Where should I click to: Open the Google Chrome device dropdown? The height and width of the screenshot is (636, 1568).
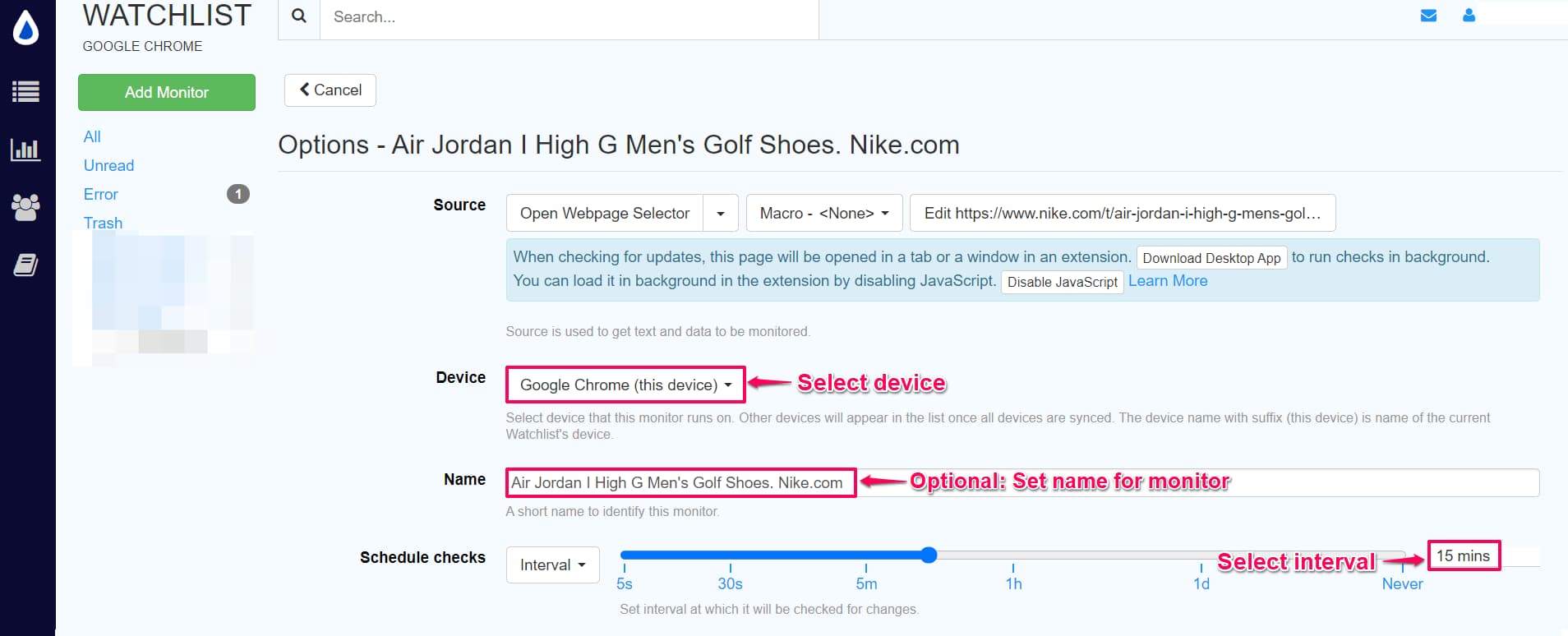click(x=625, y=385)
